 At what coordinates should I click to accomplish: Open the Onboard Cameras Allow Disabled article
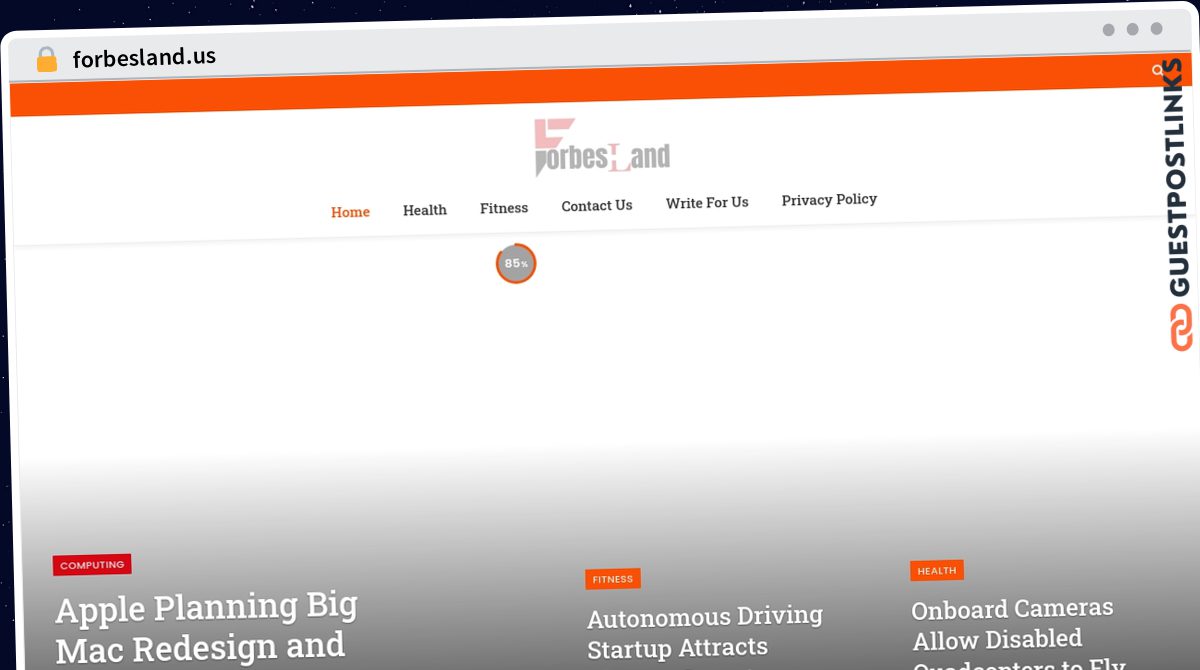coord(1018,633)
